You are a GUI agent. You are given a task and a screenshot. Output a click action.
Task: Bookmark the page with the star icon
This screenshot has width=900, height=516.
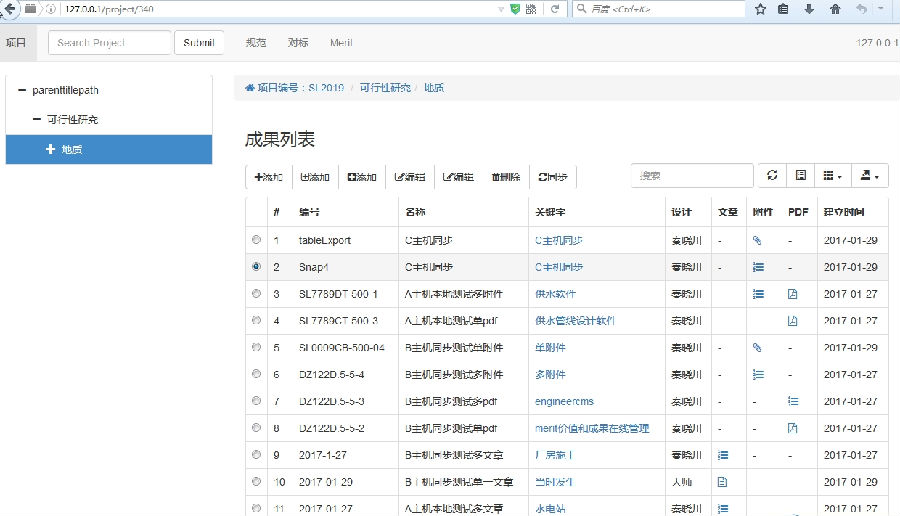(x=761, y=9)
